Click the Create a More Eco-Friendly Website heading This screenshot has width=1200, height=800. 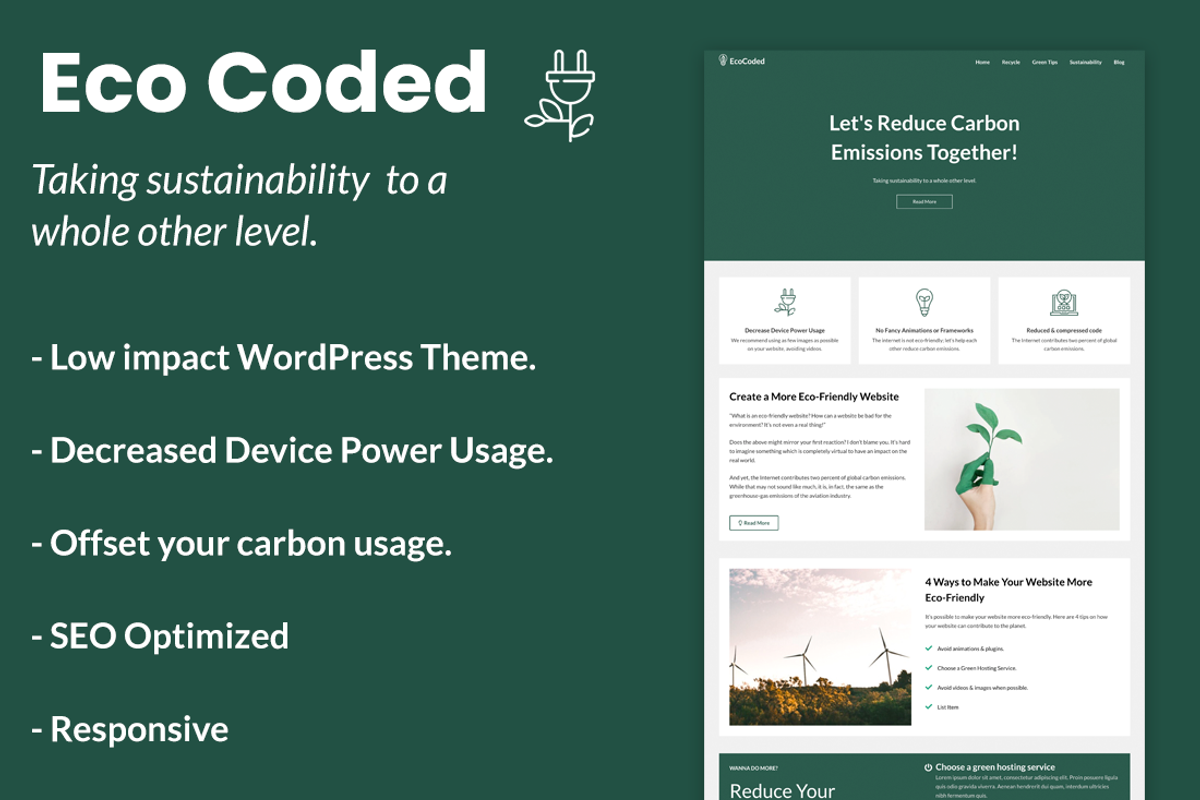pyautogui.click(x=814, y=397)
